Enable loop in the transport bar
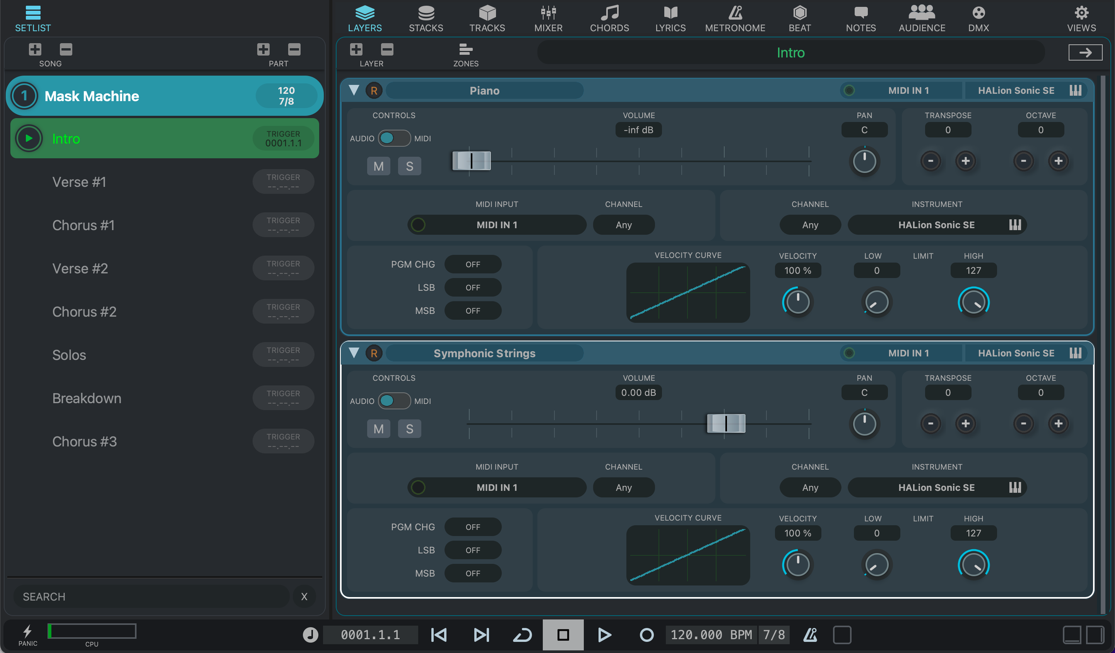The image size is (1115, 653). (x=522, y=635)
